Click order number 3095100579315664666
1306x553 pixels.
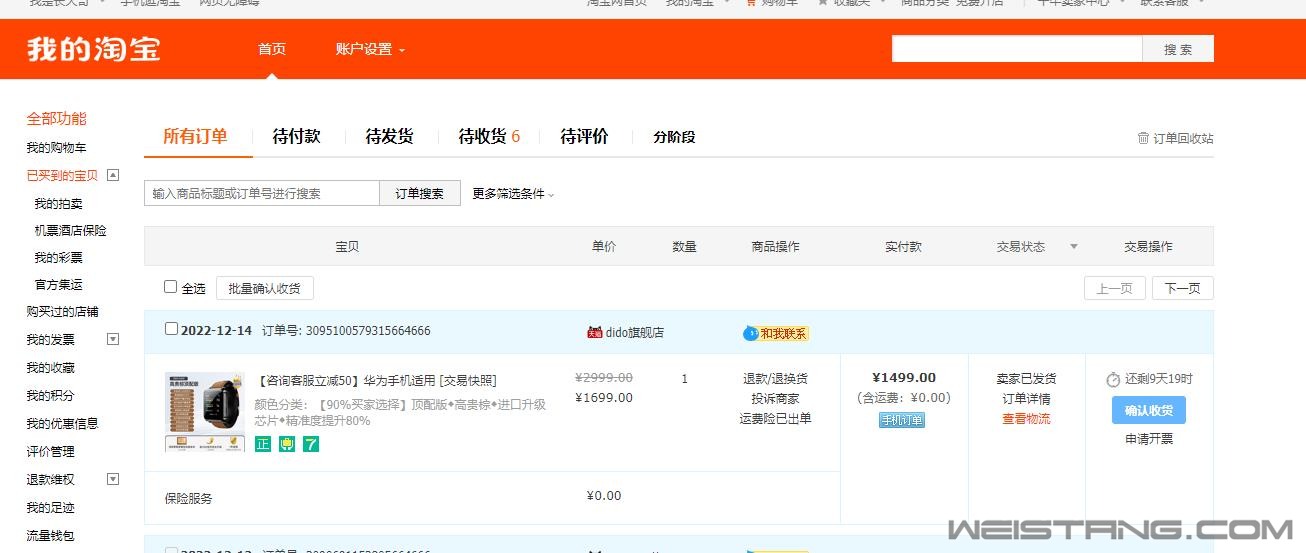368,331
